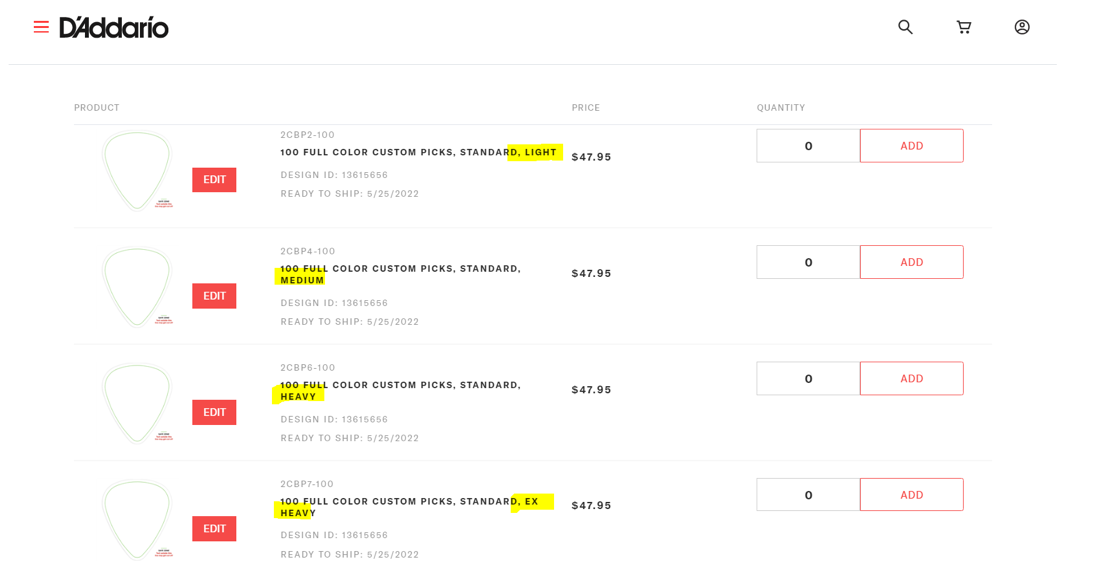This screenshot has width=1101, height=570.
Task: Focus quantity field for Heavy picks
Action: click(x=808, y=379)
